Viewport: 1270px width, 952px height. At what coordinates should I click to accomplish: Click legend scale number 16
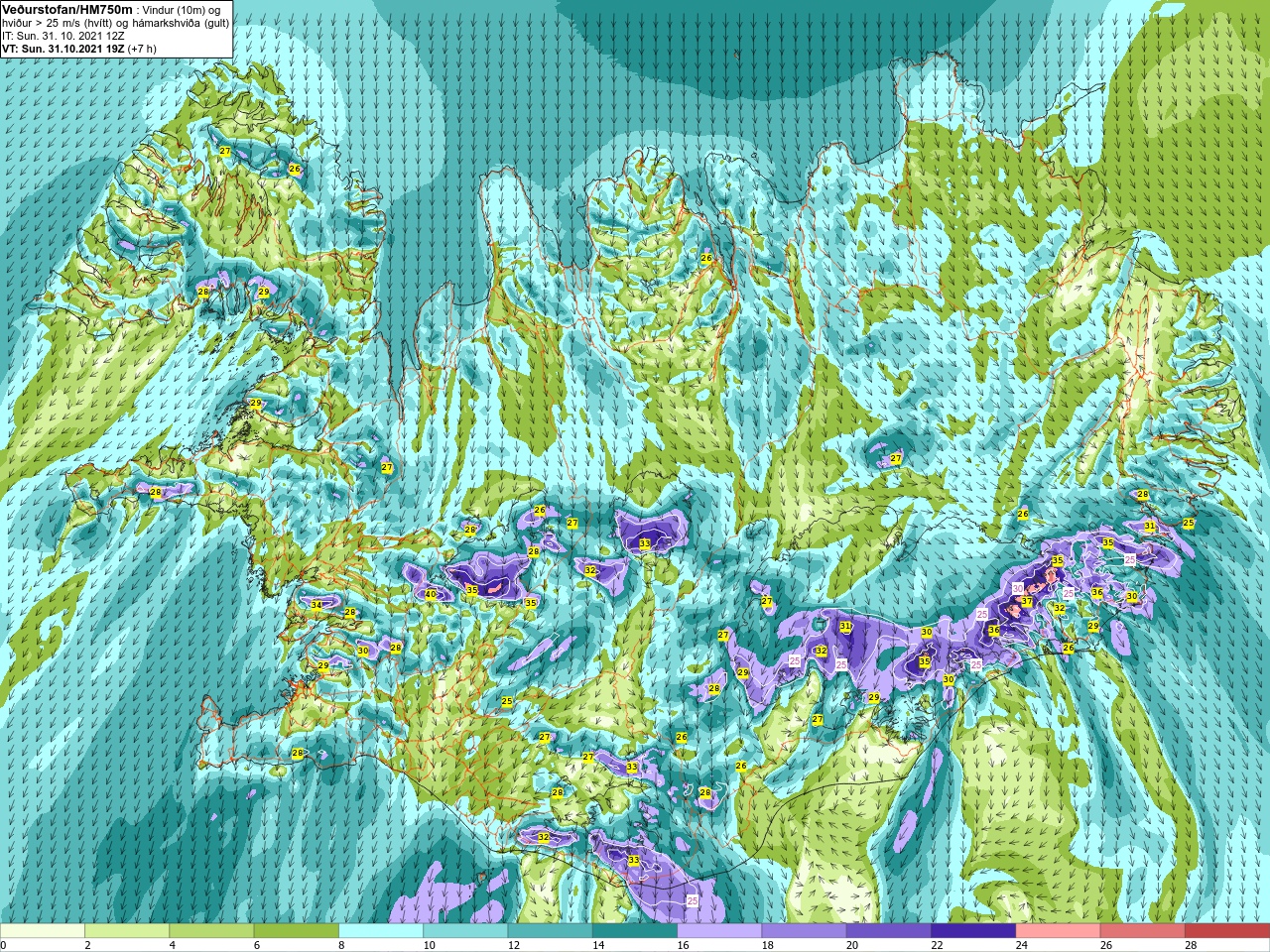click(683, 945)
